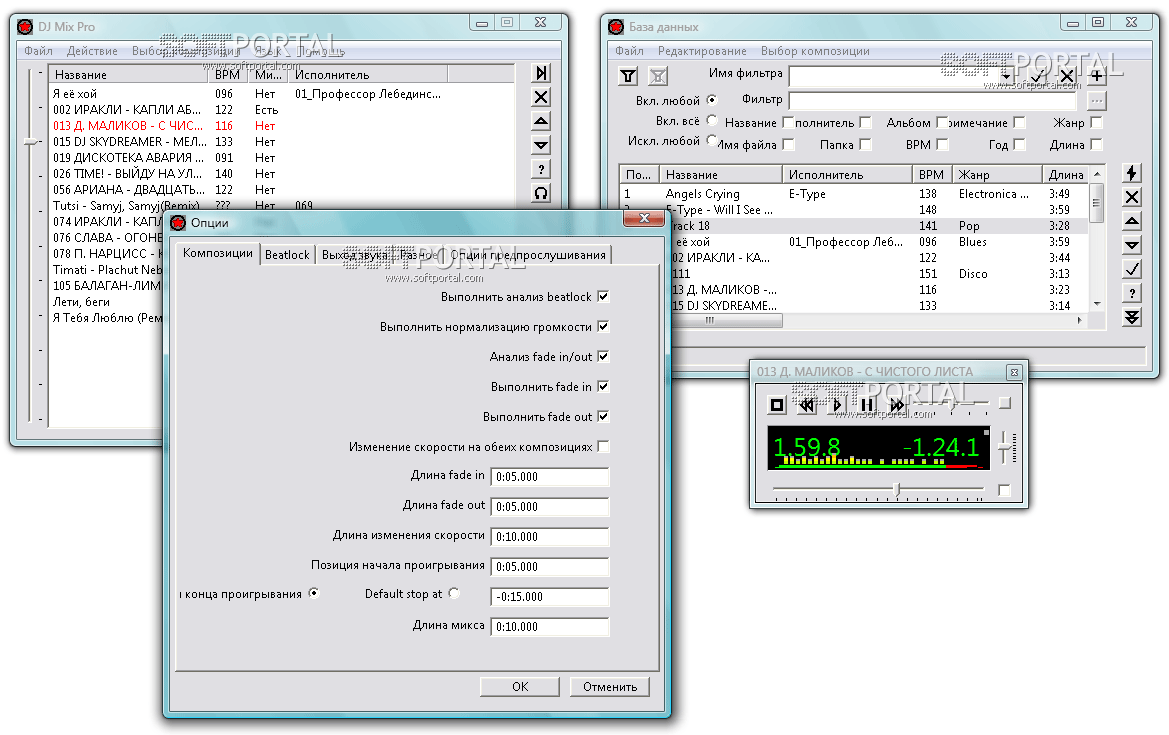
Task: Open 'Файл' menu in DJ Mix Pro
Action: [38, 51]
